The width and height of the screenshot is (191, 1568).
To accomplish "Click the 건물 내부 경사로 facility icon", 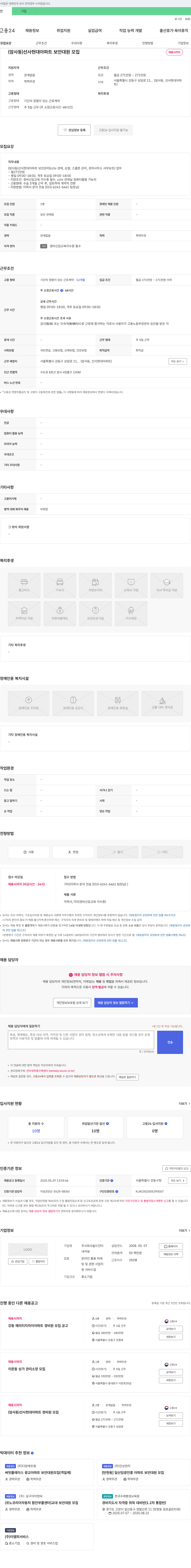I will (x=162, y=703).
